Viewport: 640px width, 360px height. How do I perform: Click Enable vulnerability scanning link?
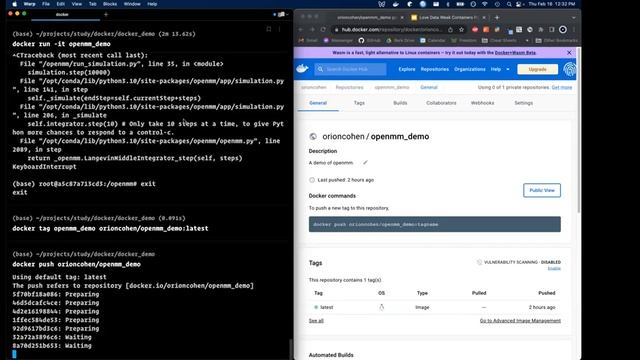(554, 268)
